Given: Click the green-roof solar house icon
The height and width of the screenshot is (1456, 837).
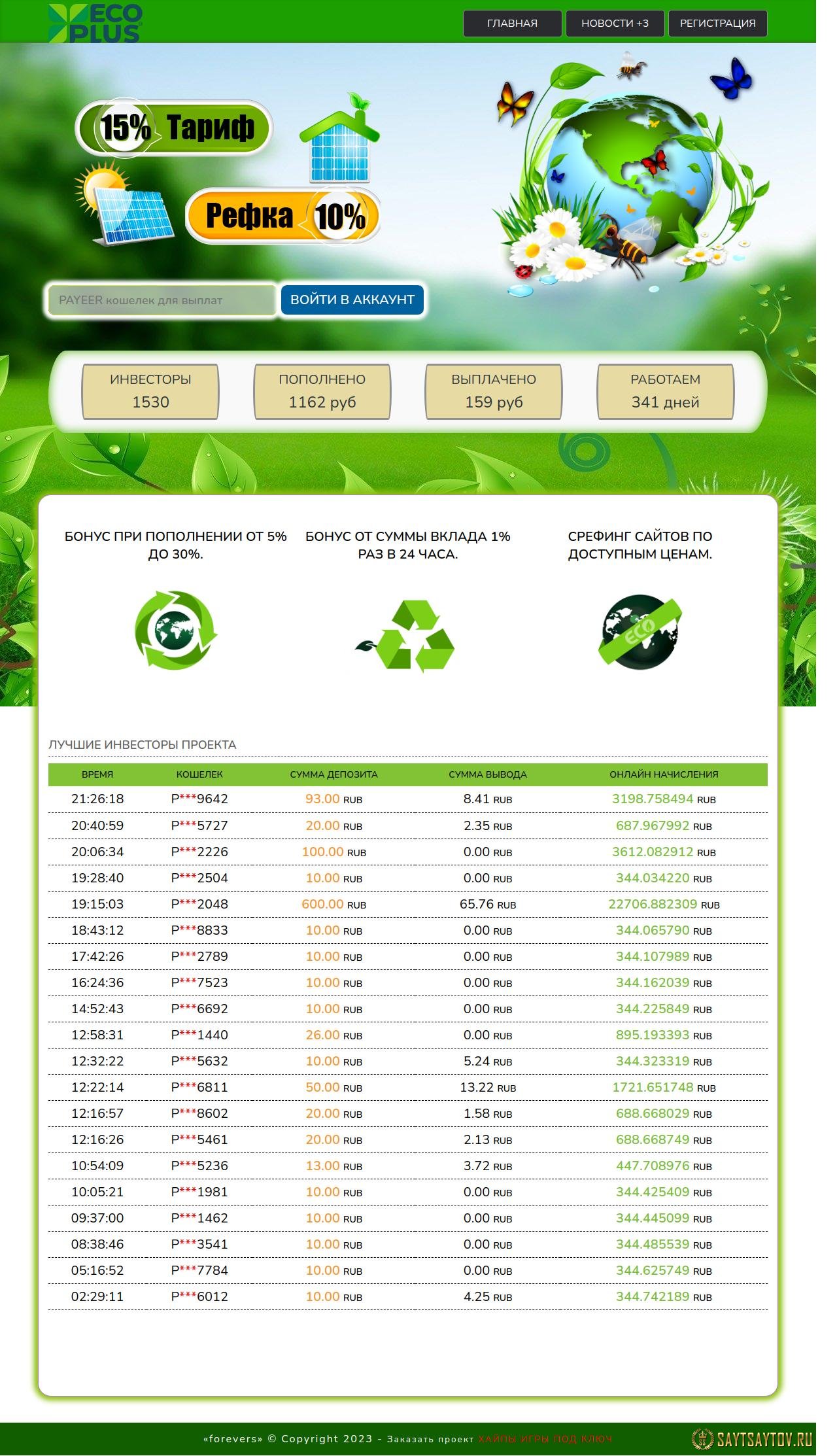Looking at the screenshot, I should coord(339,139).
